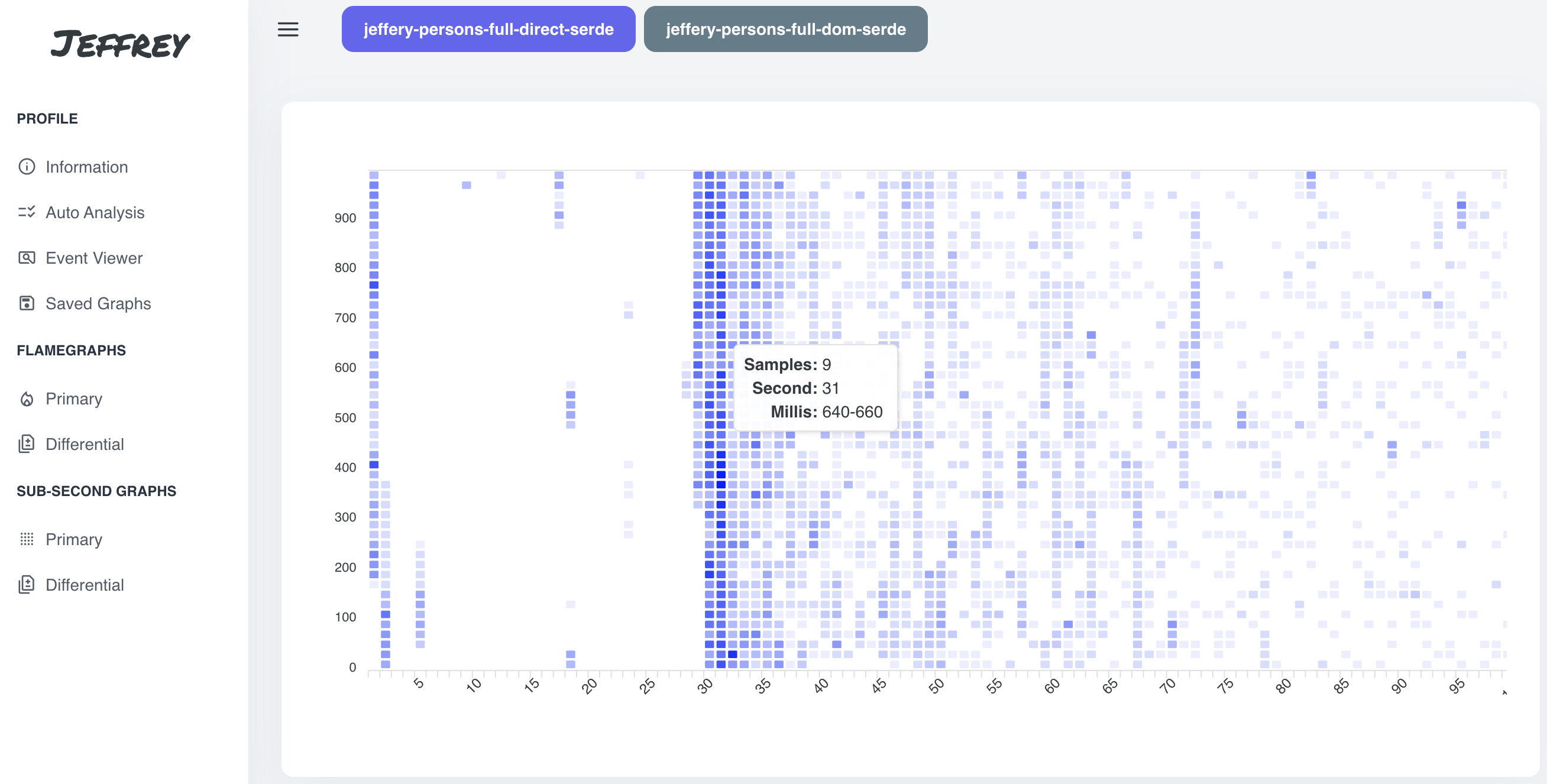Image resolution: width=1547 pixels, height=784 pixels.
Task: Click the Sub-Second Primary grid icon
Action: click(x=27, y=539)
